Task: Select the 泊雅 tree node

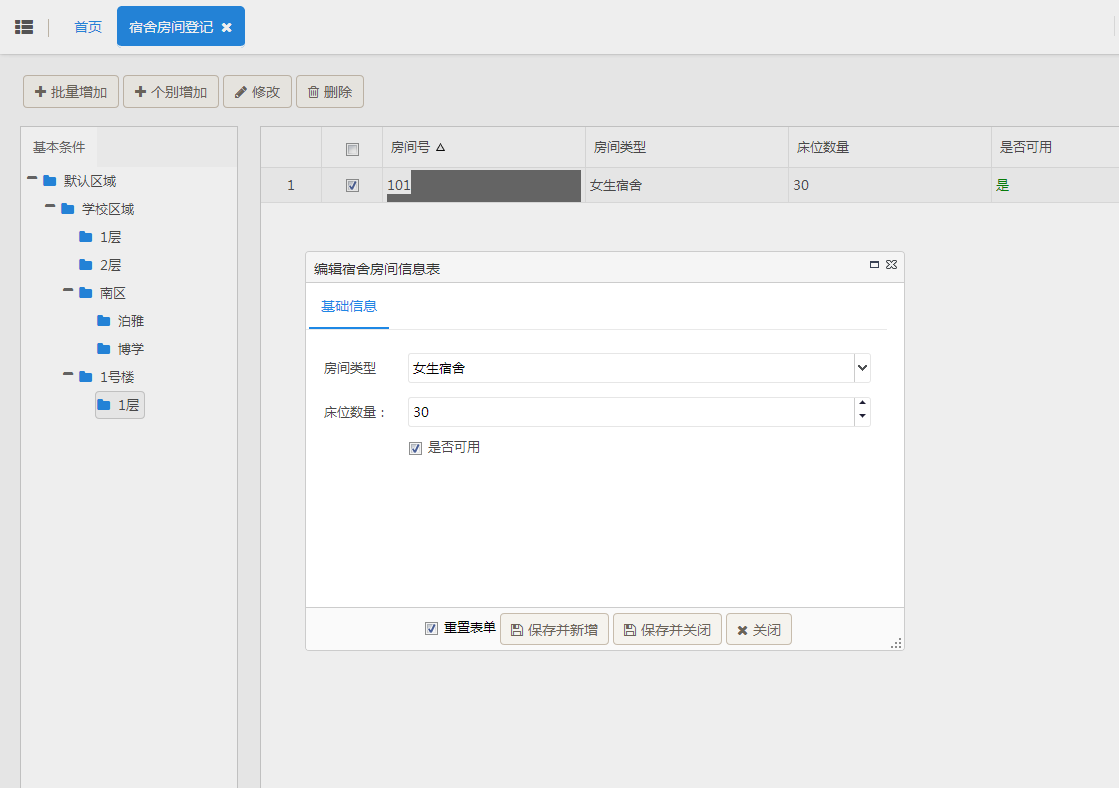Action: click(x=131, y=321)
